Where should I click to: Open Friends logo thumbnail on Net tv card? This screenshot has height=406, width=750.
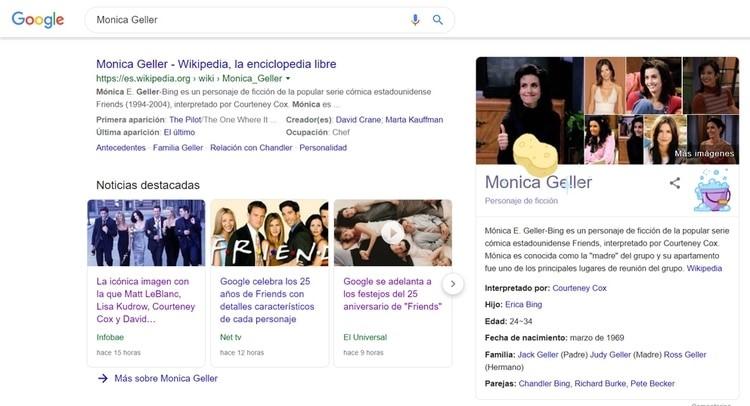[x=270, y=233]
